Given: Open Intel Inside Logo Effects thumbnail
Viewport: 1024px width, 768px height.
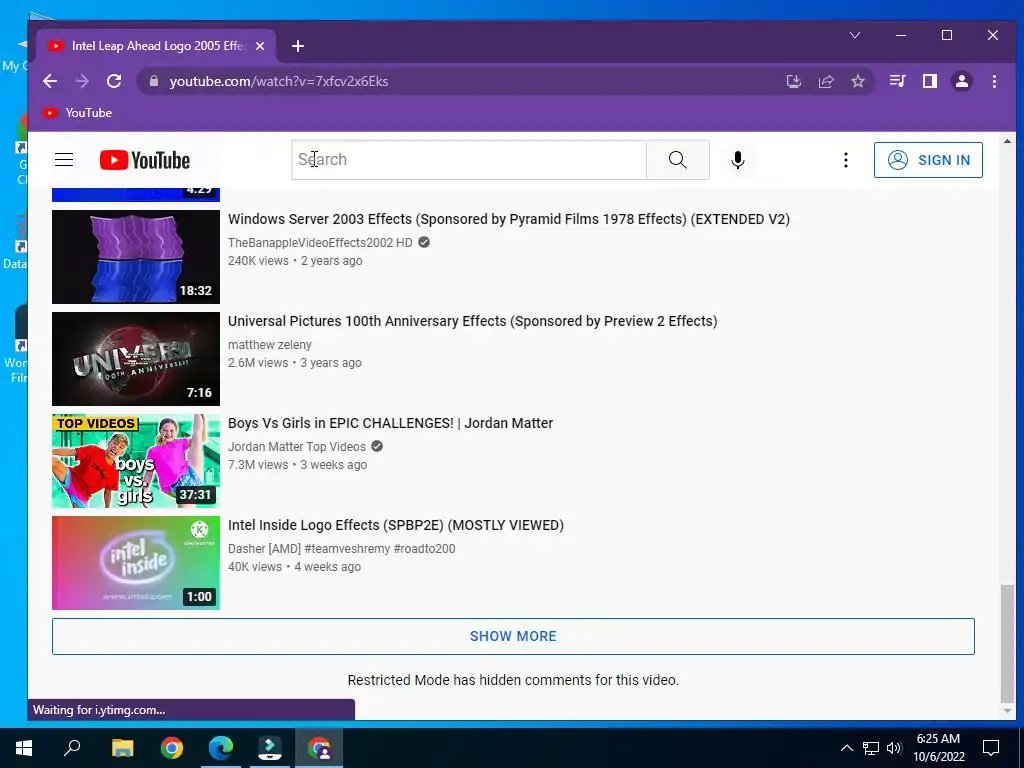Looking at the screenshot, I should (136, 562).
